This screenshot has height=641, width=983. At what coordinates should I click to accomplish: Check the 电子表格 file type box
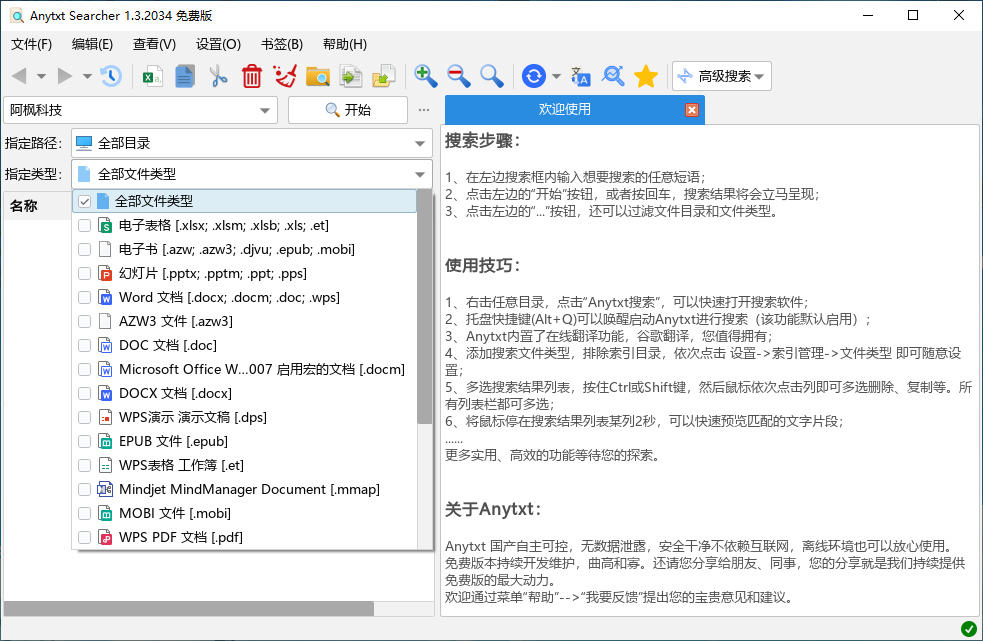(x=85, y=226)
